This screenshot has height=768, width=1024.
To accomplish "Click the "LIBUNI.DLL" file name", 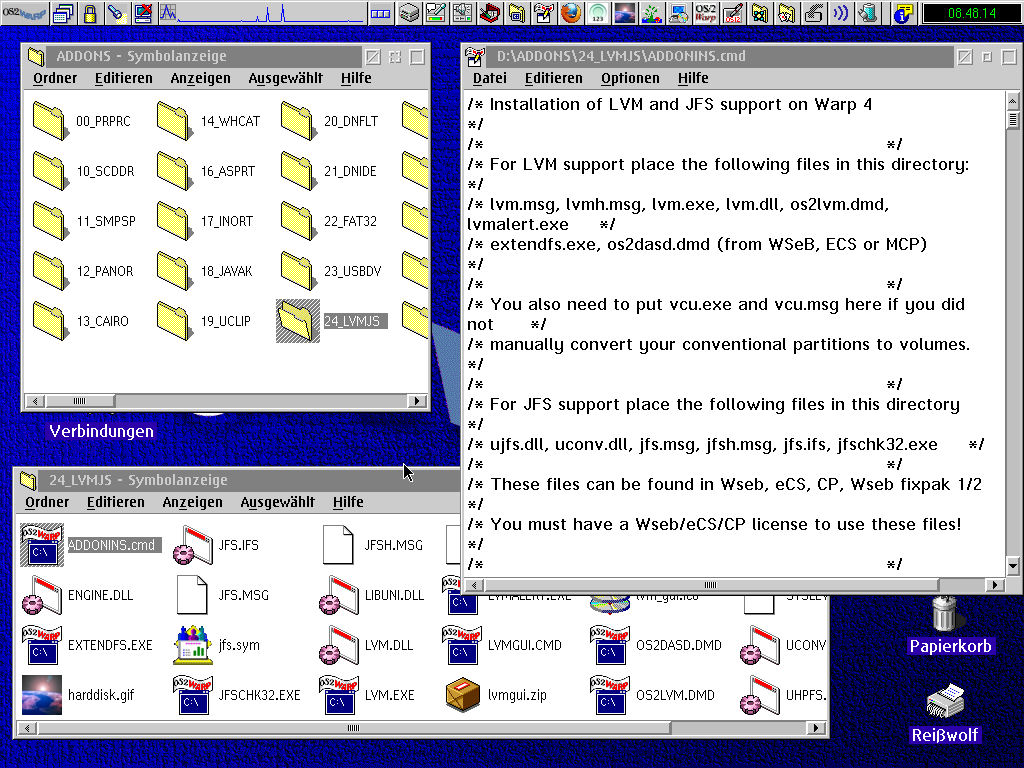I will (x=394, y=595).
